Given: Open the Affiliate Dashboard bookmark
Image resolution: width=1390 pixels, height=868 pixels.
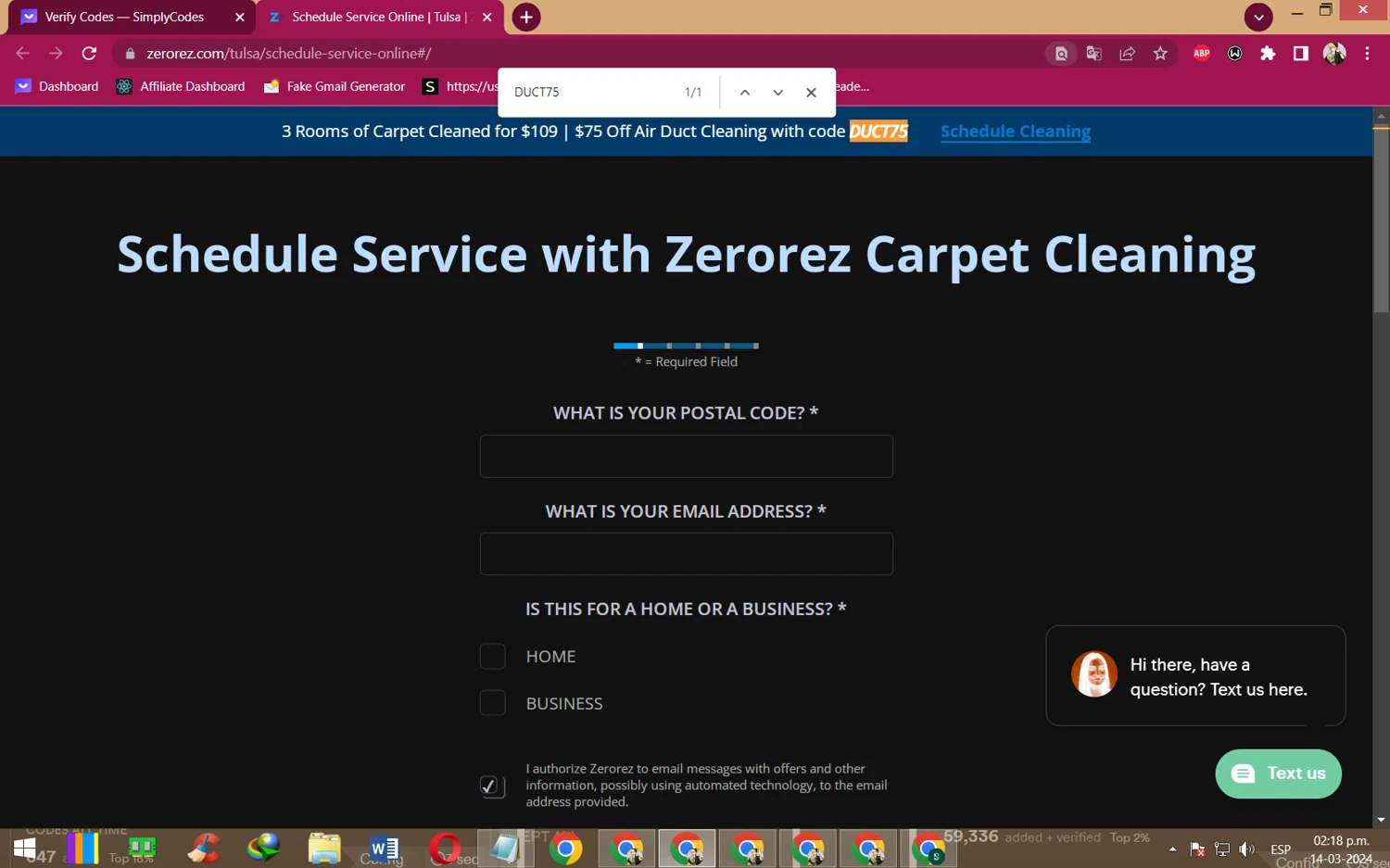Looking at the screenshot, I should pyautogui.click(x=181, y=86).
